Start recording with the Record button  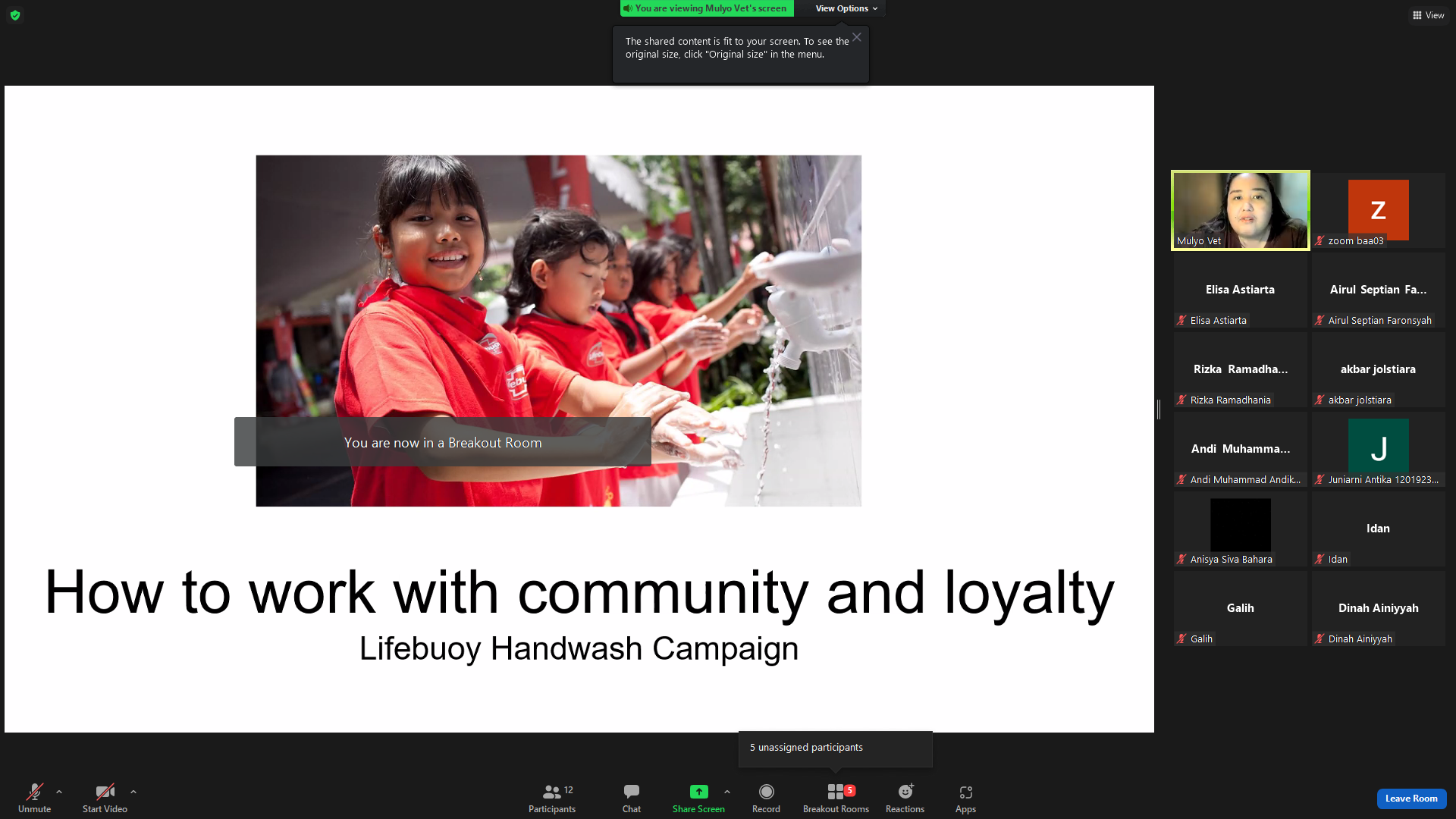click(766, 798)
